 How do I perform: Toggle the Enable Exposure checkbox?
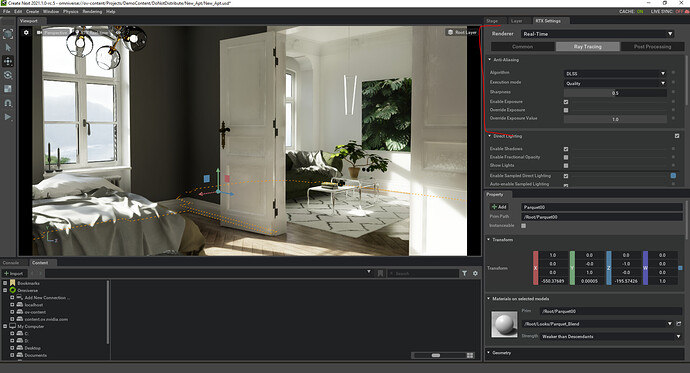566,102
